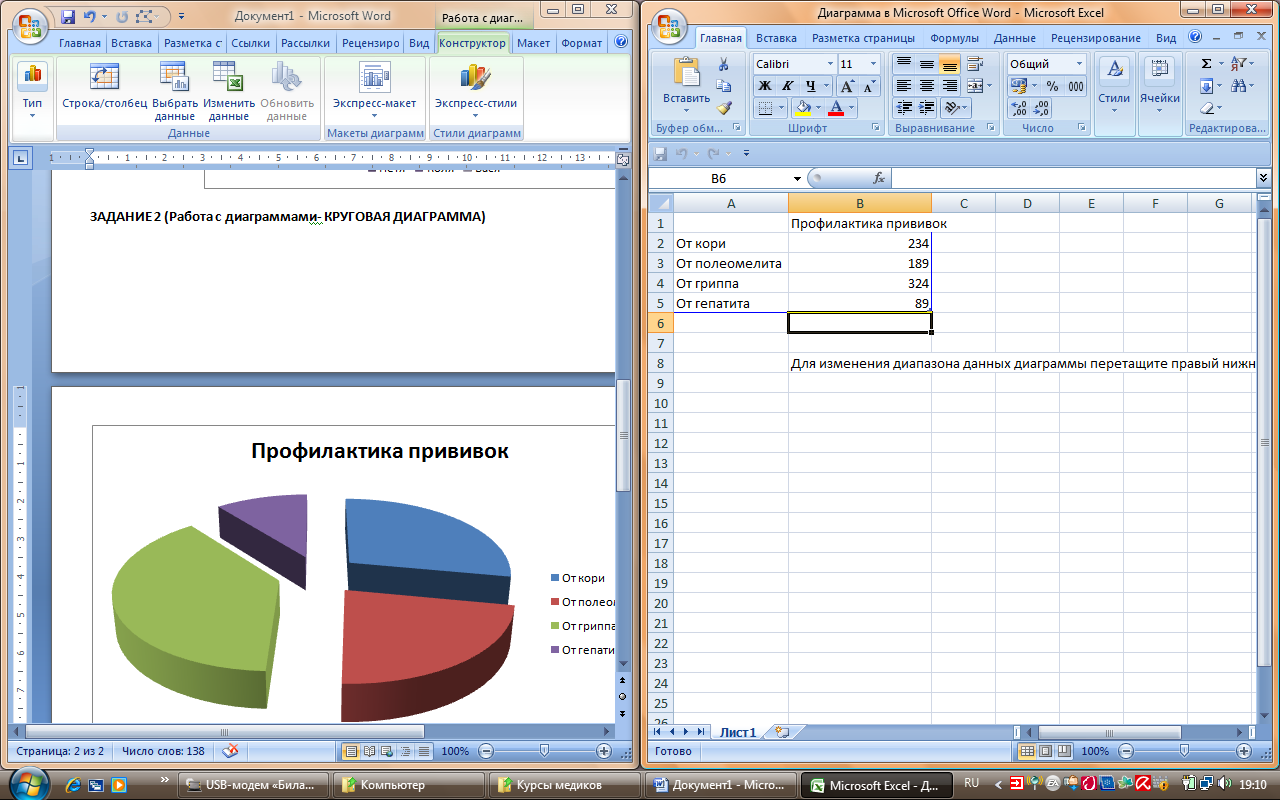Viewport: 1280px width, 800px height.
Task: Toggle align text right in Excel
Action: [950, 86]
